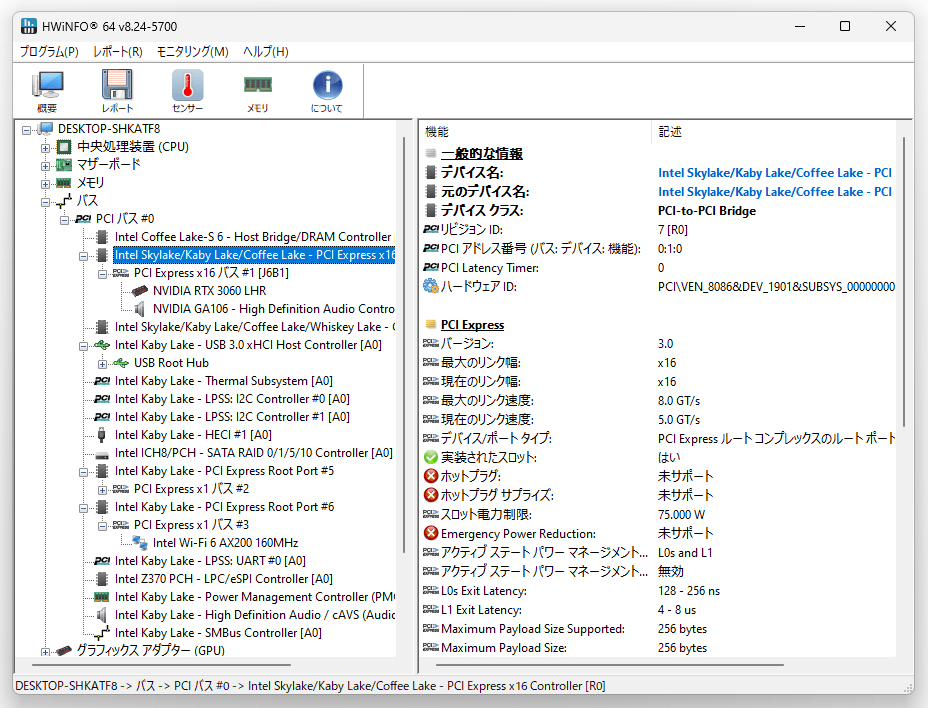
Task: Click the Power Management Controller chip icon
Action: (102, 597)
